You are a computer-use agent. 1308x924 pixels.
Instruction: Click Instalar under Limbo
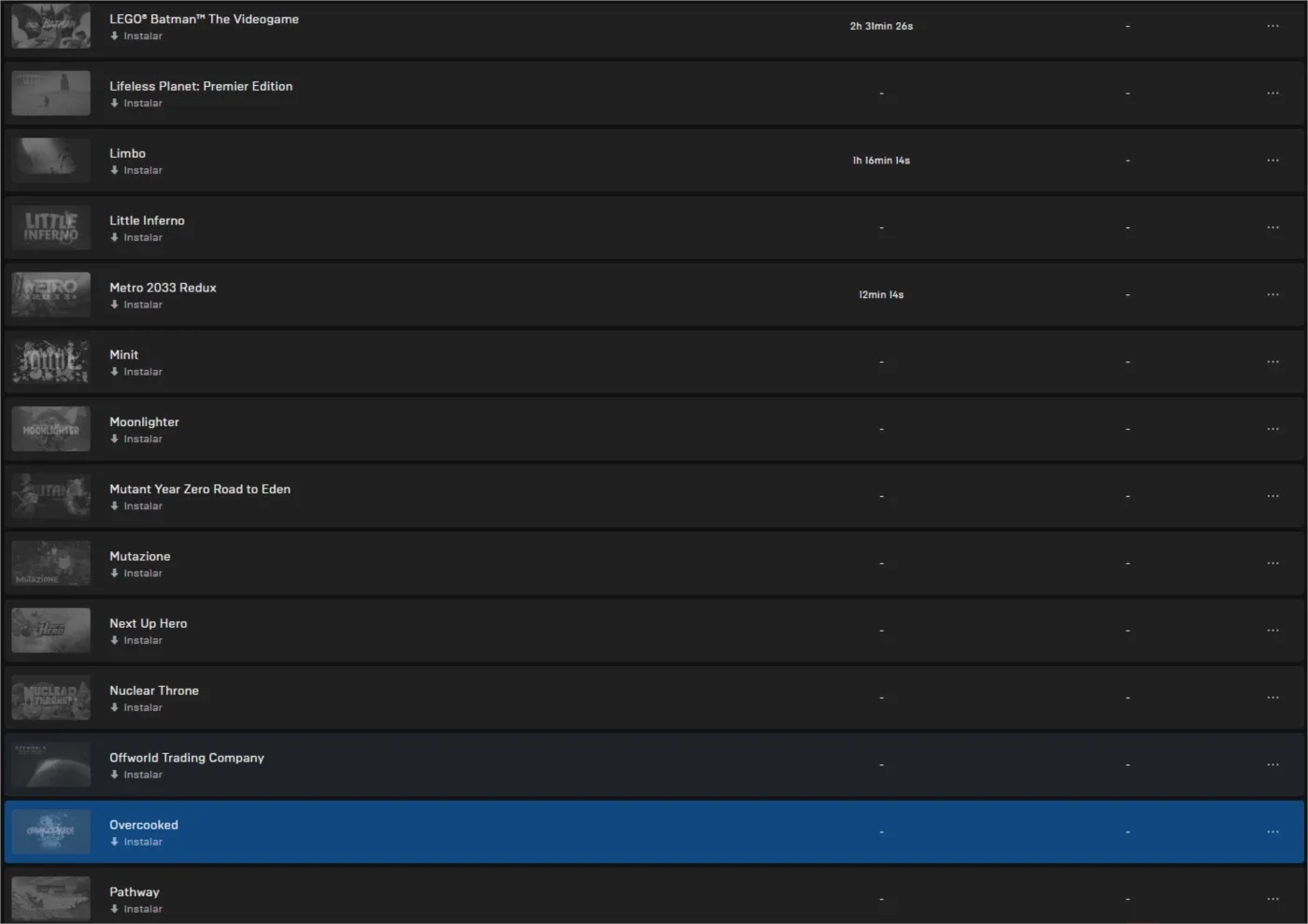point(136,171)
